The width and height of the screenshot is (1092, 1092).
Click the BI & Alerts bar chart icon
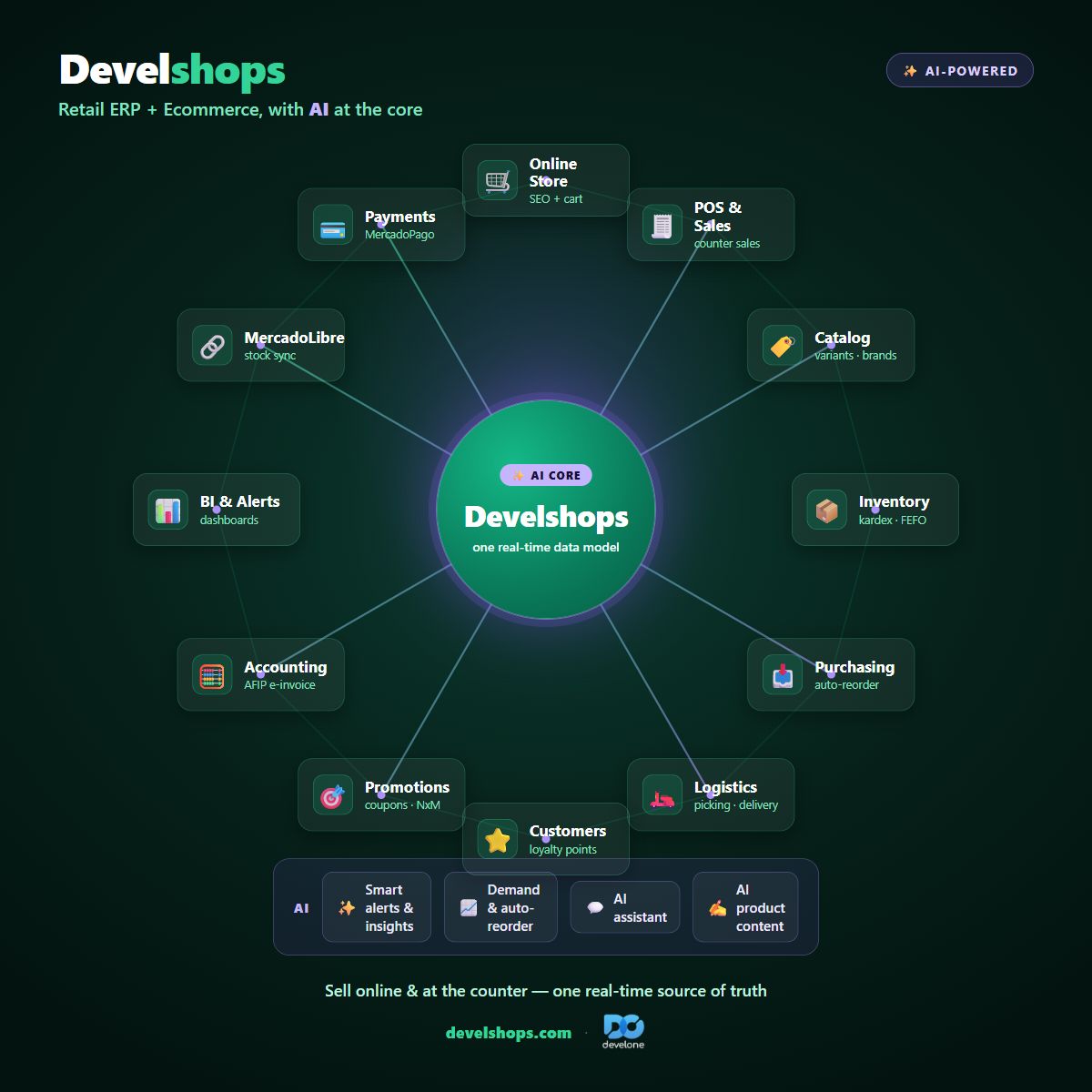[167, 511]
